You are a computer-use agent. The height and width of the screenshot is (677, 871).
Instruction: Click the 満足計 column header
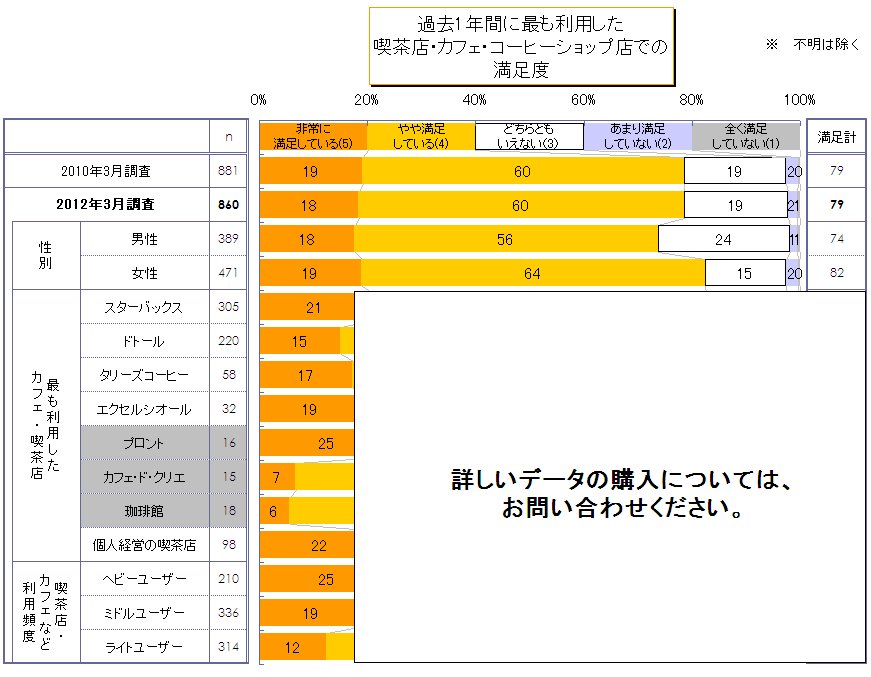[836, 137]
